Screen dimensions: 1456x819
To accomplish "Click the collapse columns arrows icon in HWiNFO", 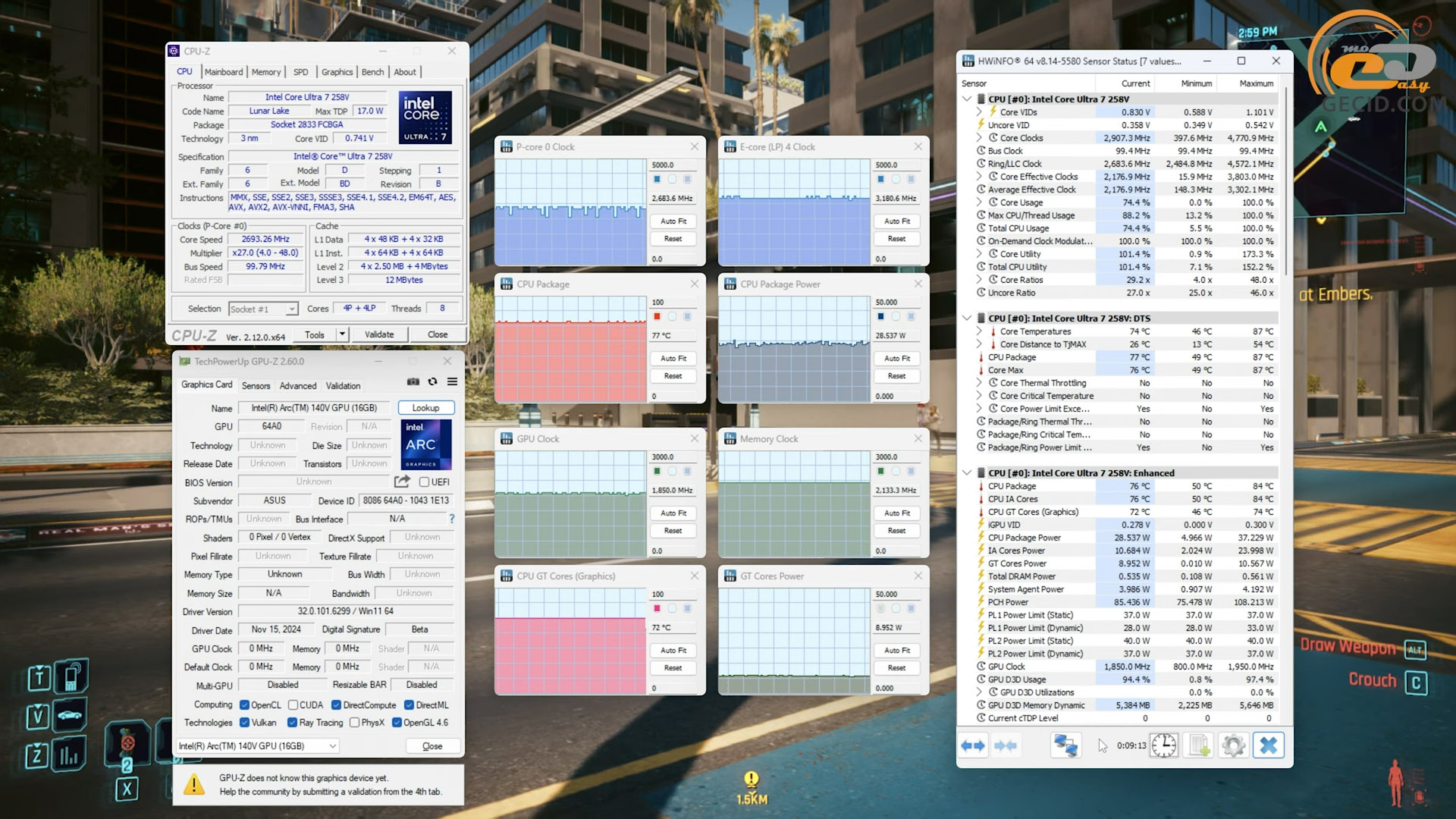I will (1006, 746).
